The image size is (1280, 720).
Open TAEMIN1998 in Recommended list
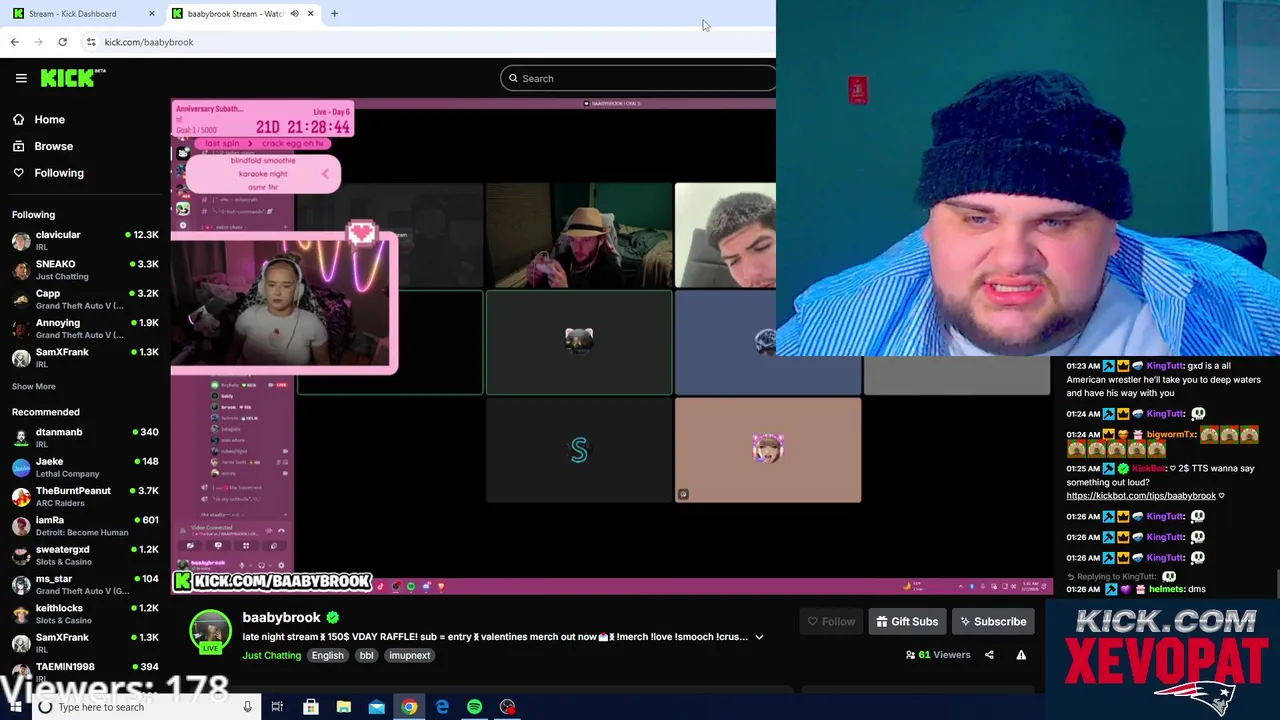(85, 672)
